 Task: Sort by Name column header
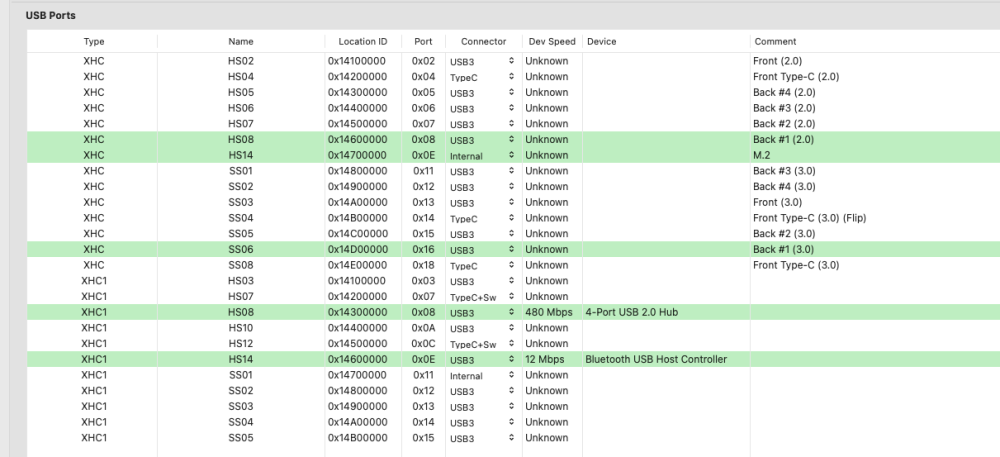point(241,41)
